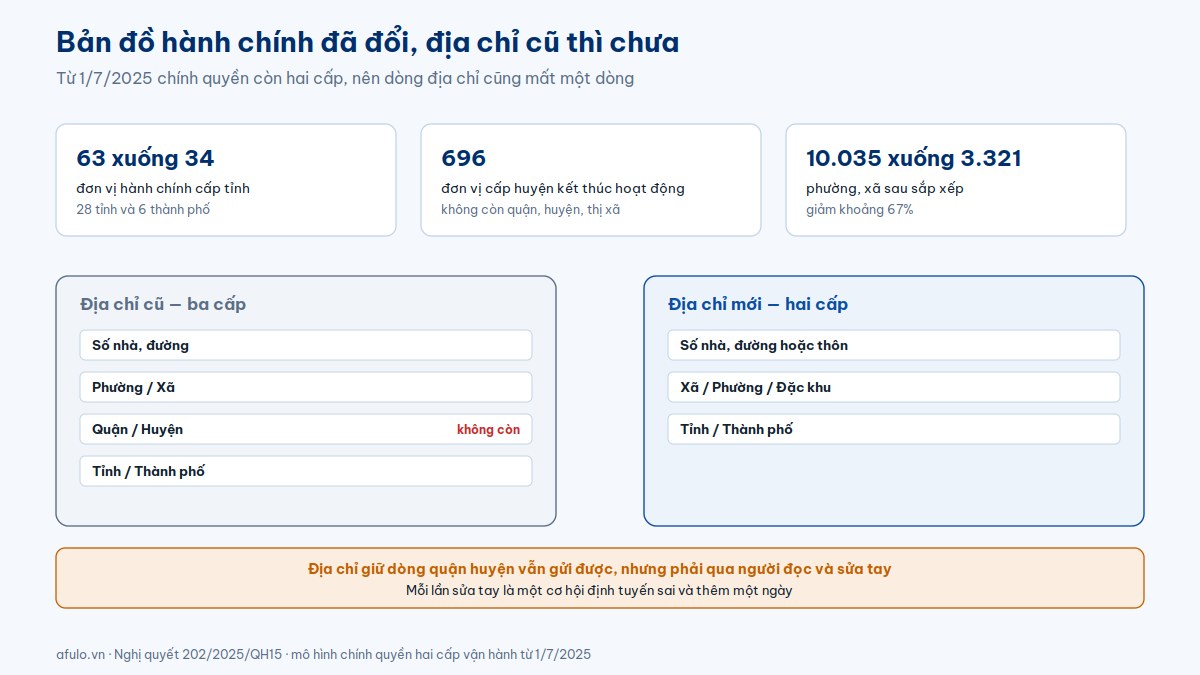Click 'không còn quận, huyện, thị xã' note
1200x675 pixels.
[x=531, y=210]
